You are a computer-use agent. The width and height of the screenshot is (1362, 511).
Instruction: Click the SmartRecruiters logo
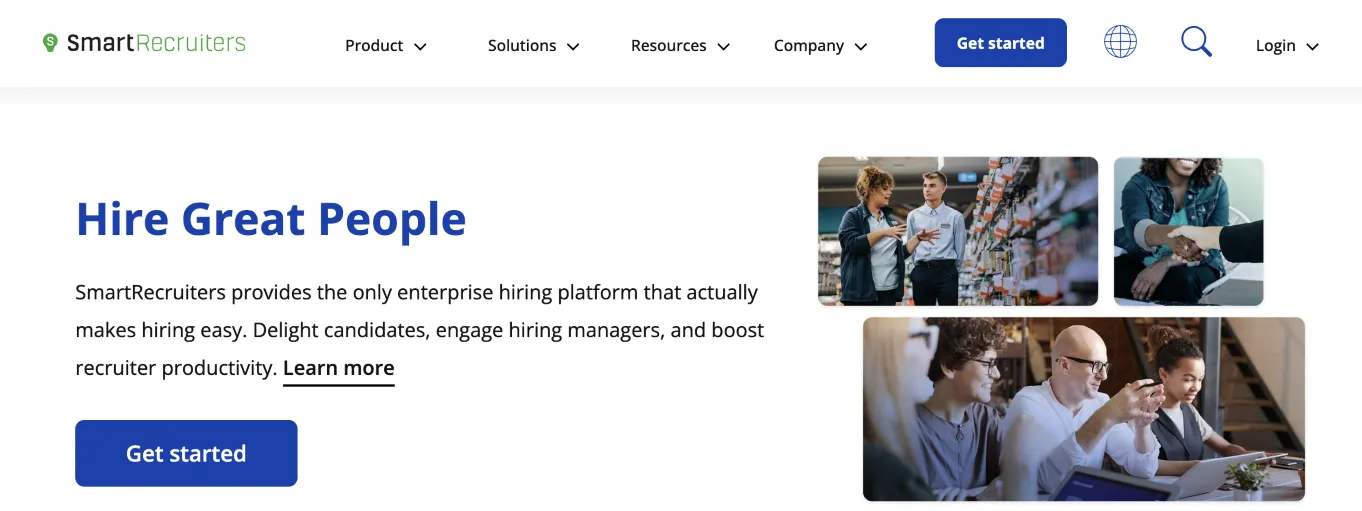[144, 43]
